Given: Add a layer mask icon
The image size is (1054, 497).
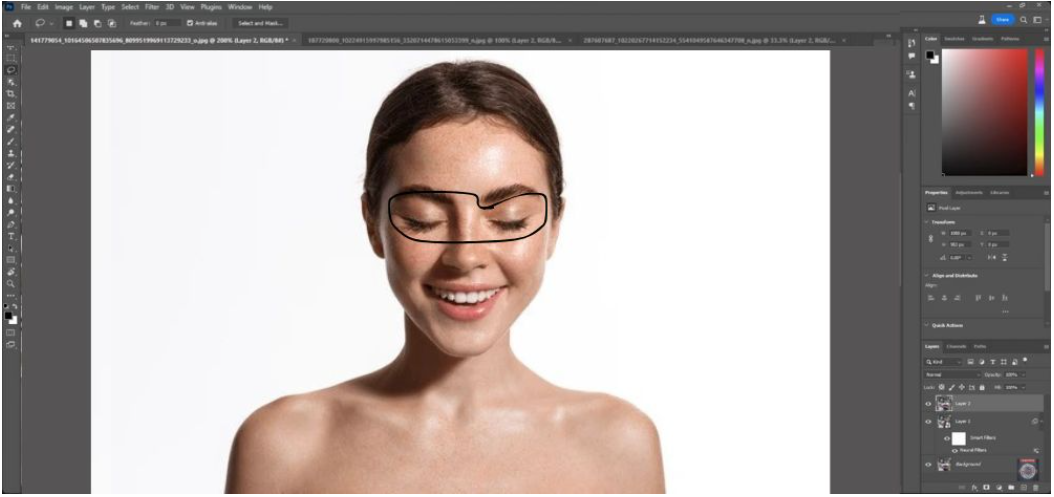Looking at the screenshot, I should click(986, 487).
